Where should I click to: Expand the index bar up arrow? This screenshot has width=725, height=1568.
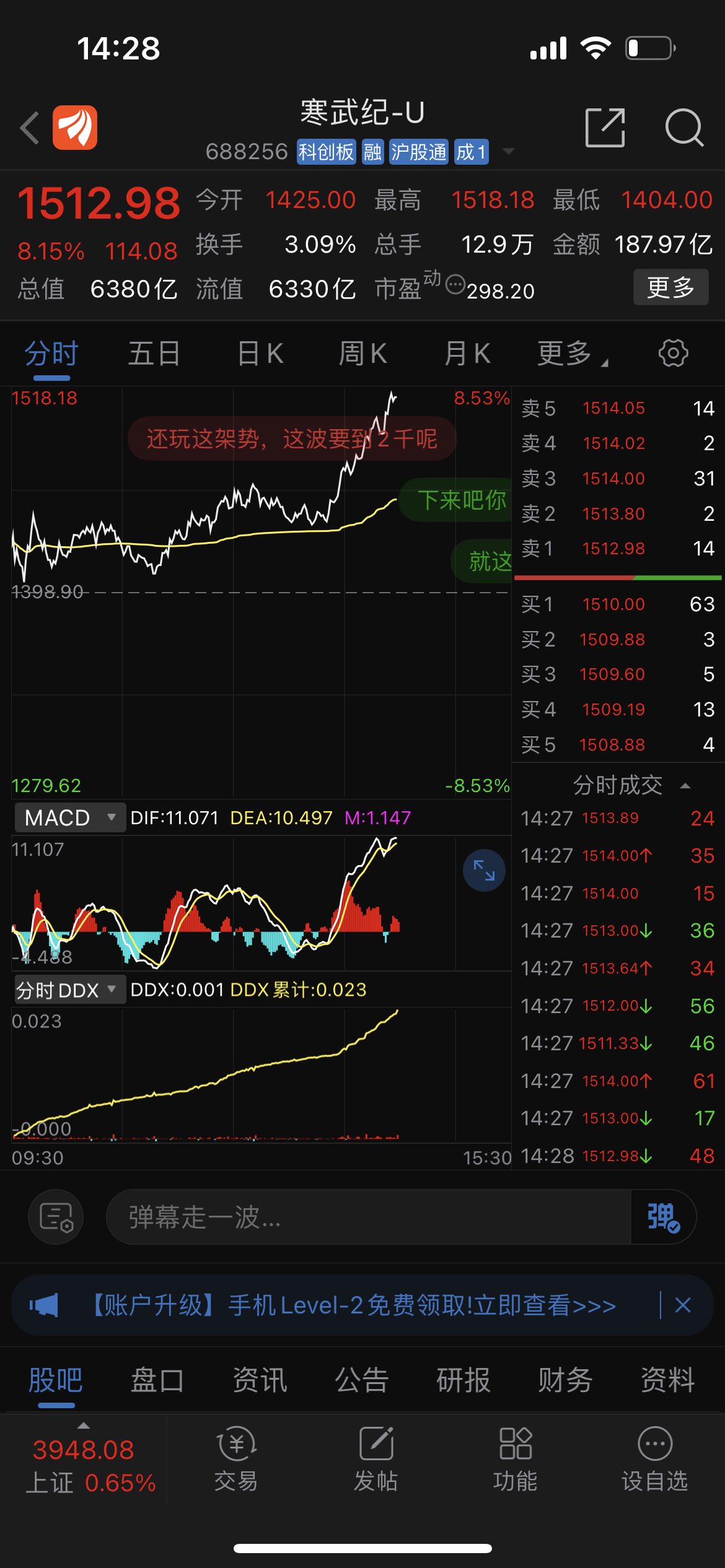[83, 1426]
